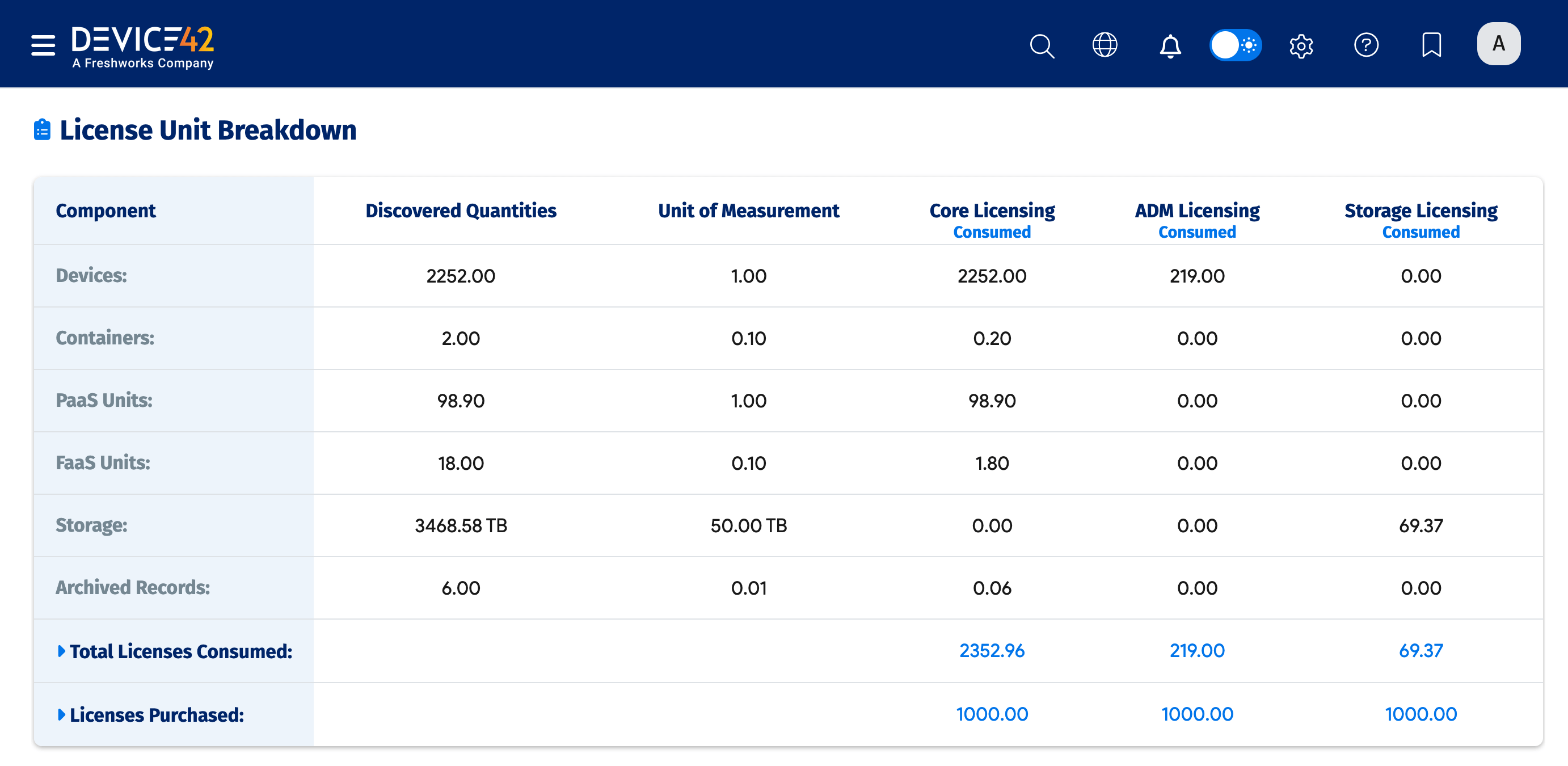Open the settings gear icon
This screenshot has height=766, width=1568.
[1301, 45]
